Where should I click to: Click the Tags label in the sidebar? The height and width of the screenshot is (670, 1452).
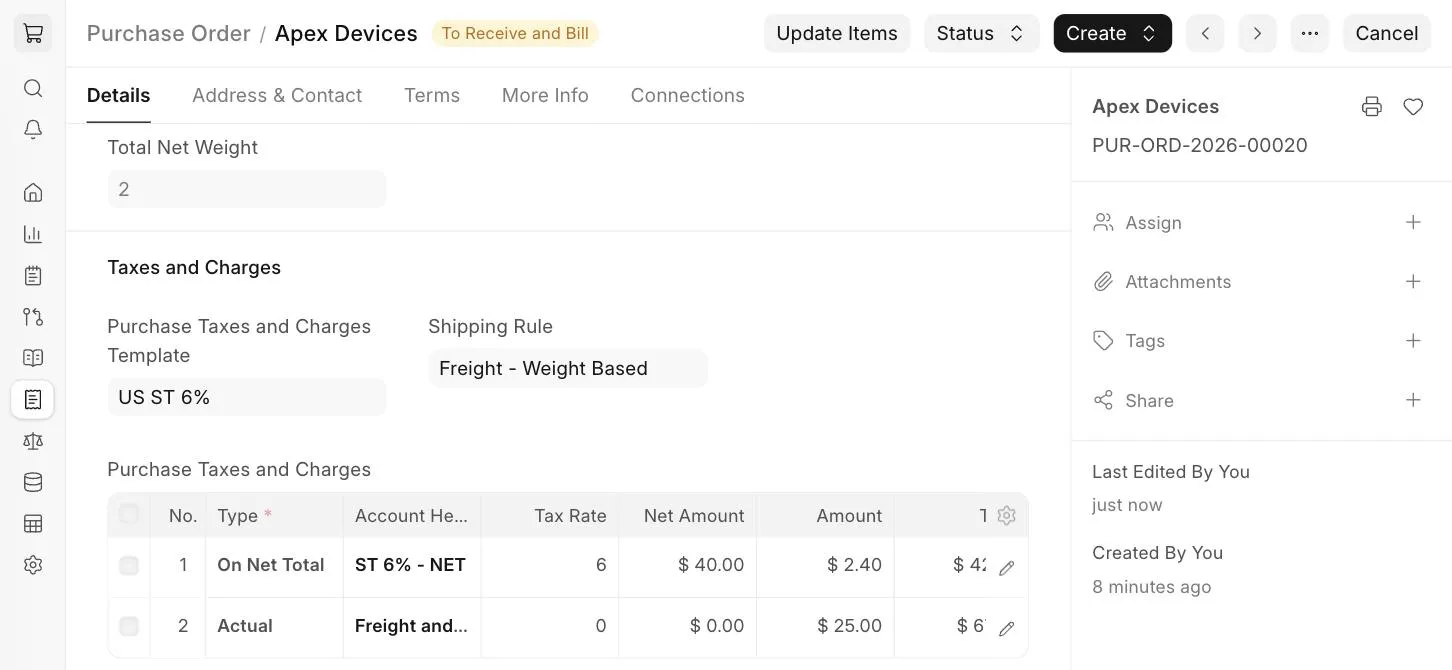(1145, 341)
